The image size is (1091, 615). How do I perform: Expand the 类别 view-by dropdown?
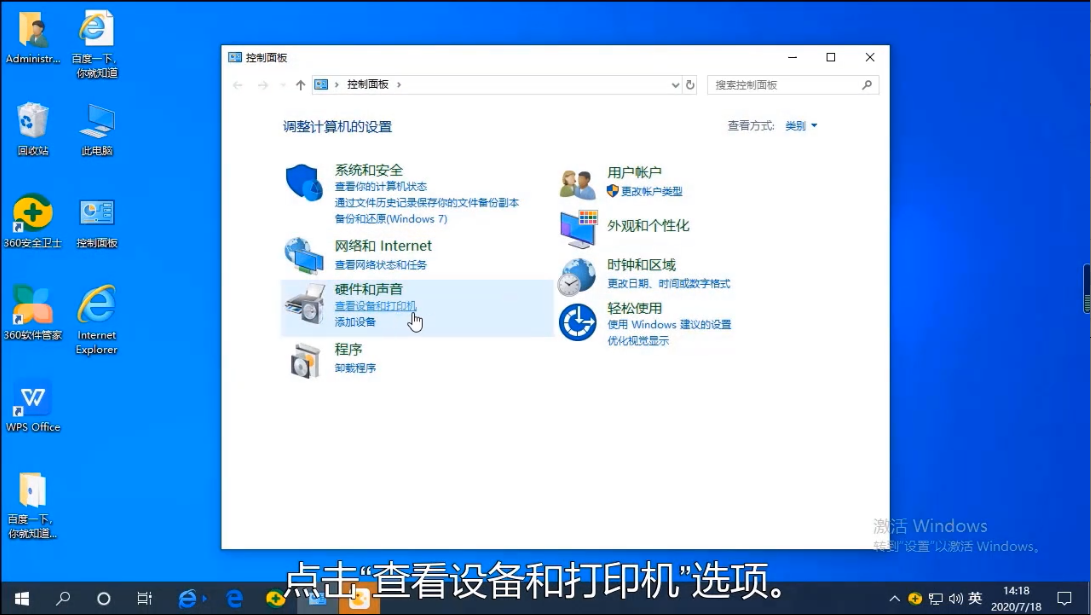(x=802, y=126)
